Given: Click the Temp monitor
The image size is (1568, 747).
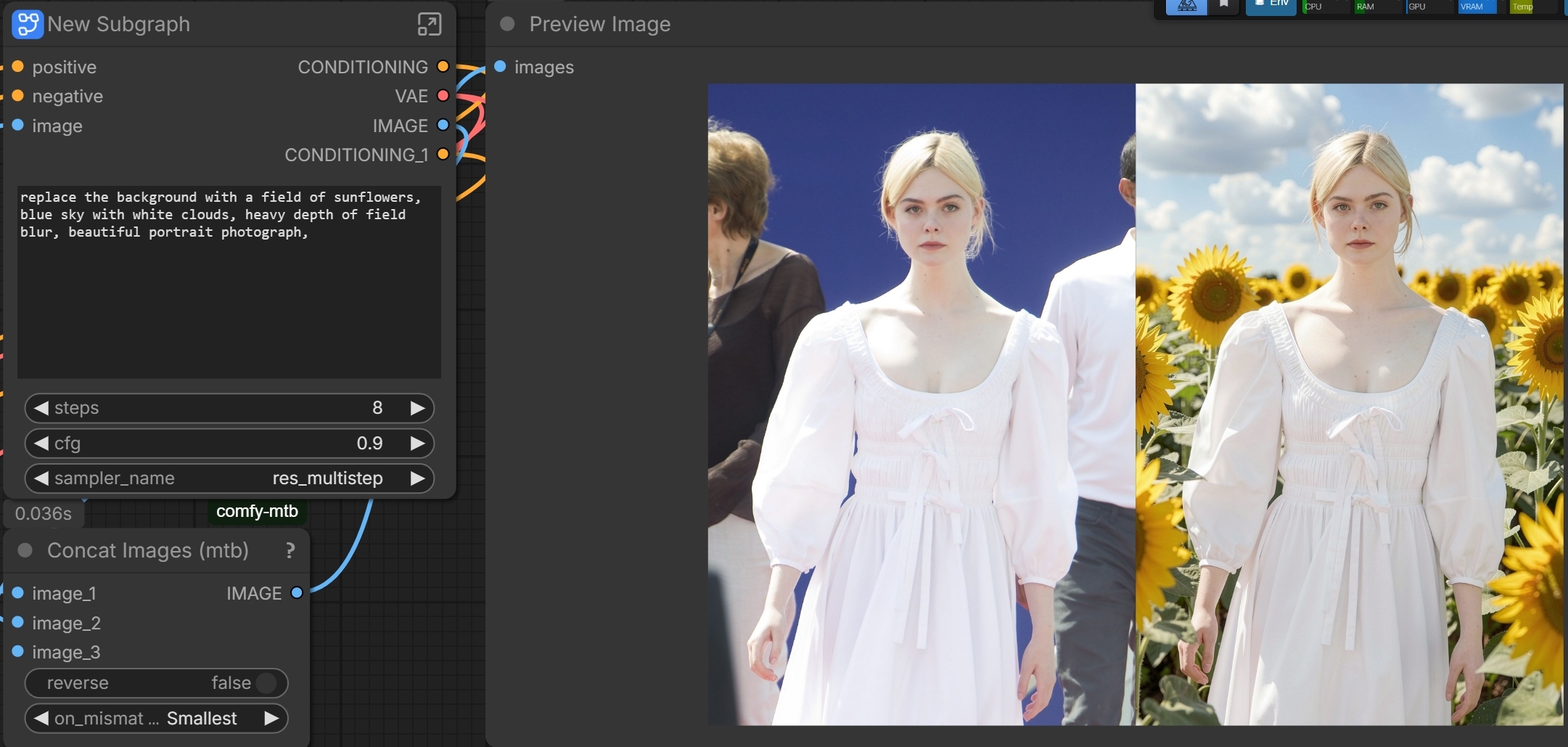Looking at the screenshot, I should [1533, 7].
